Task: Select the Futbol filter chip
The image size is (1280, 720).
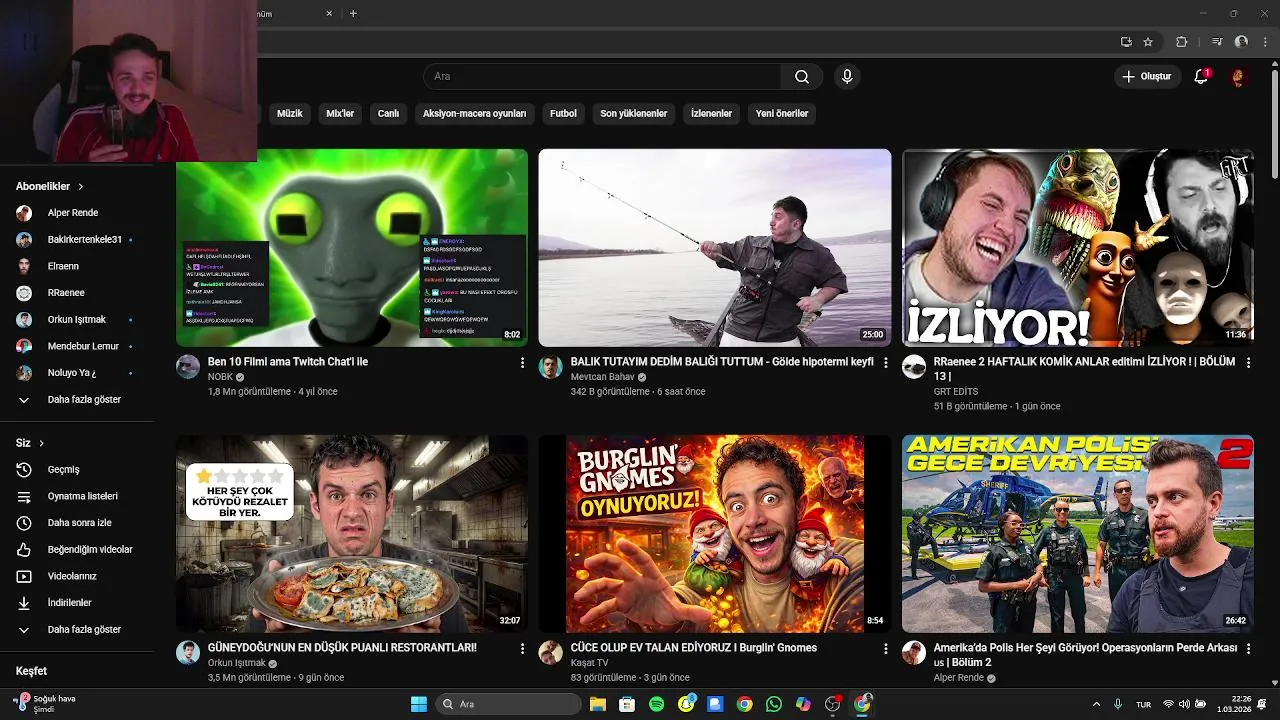Action: pyautogui.click(x=563, y=114)
